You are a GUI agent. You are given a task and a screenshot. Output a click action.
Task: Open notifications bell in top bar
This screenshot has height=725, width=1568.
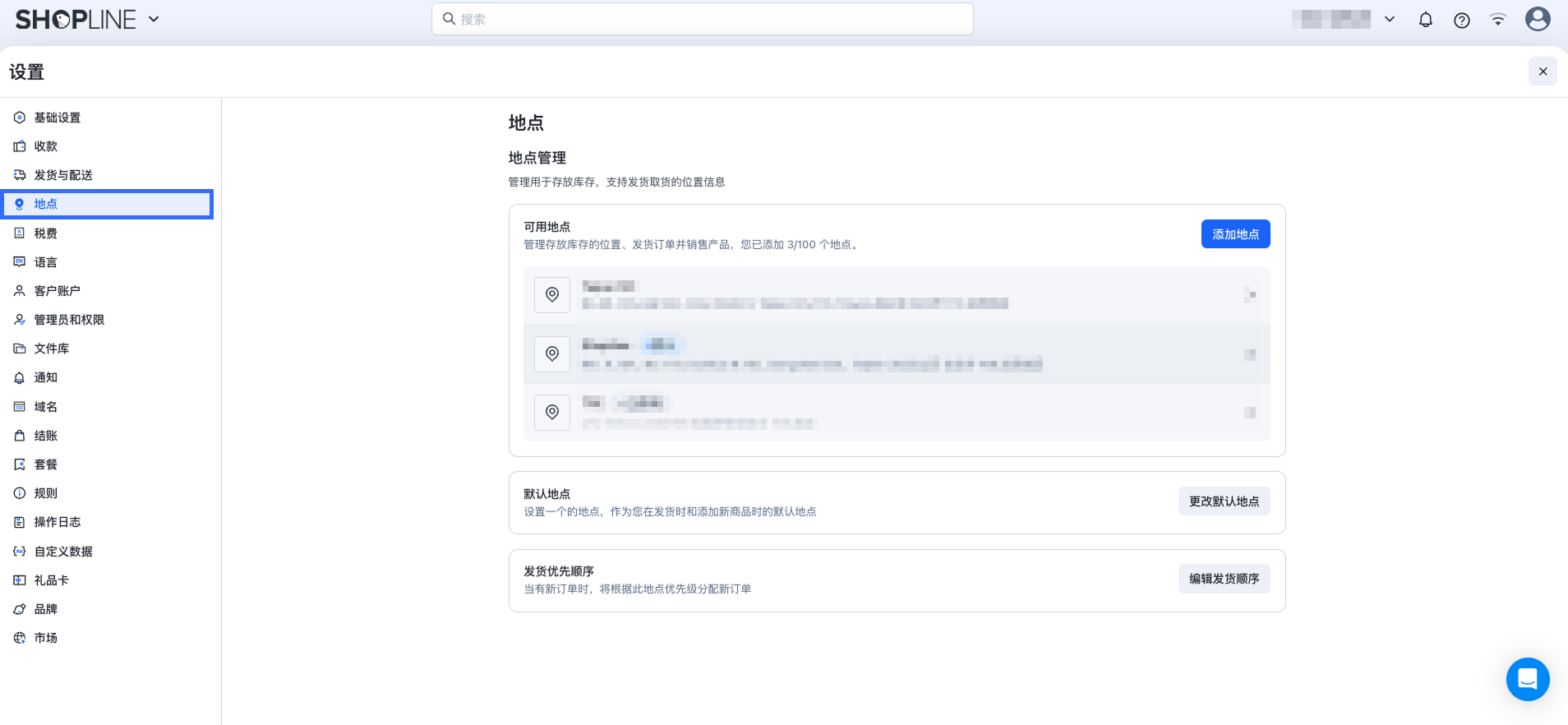click(1426, 20)
